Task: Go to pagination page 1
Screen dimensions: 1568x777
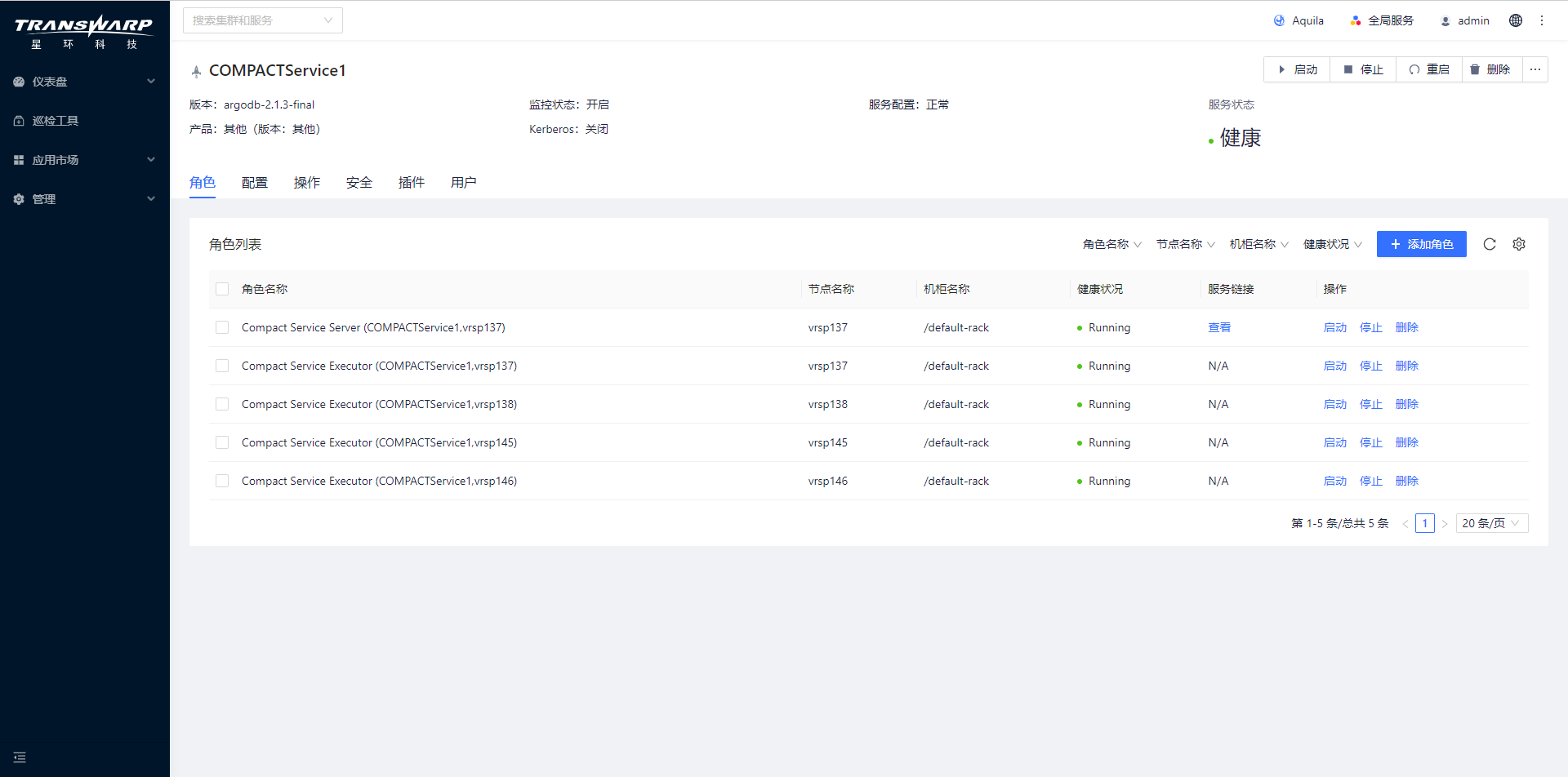Action: tap(1425, 523)
